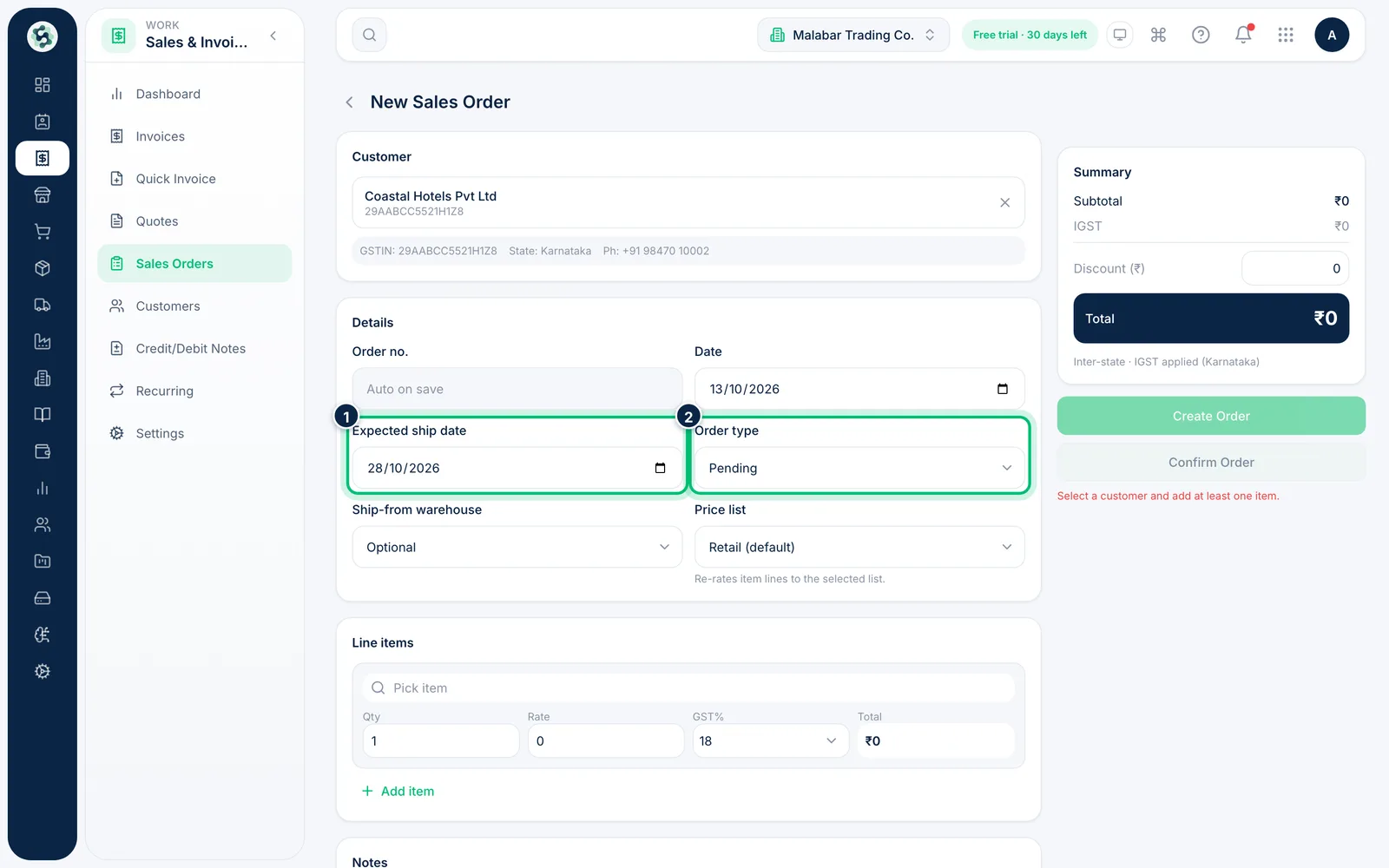Expand the Ship-from warehouse dropdown
Image resolution: width=1389 pixels, height=868 pixels.
coord(517,547)
